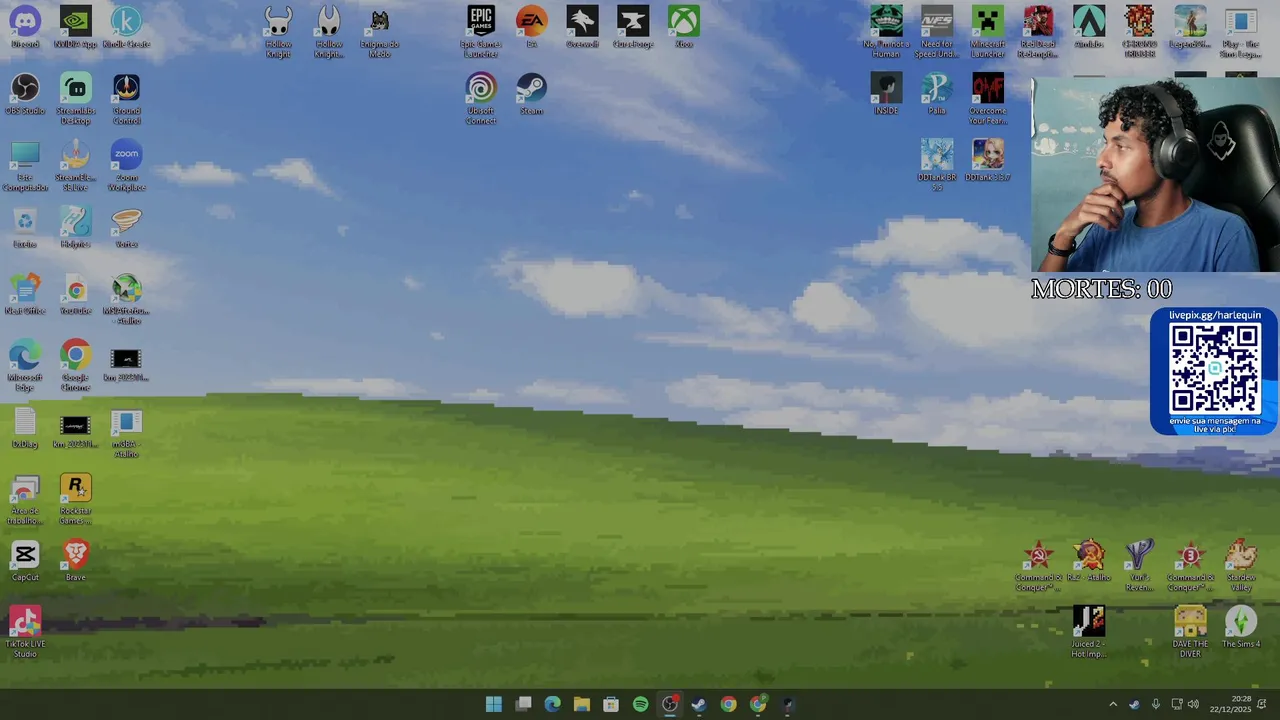This screenshot has width=1280, height=720.
Task: Launch the Need for Speed shortcut
Action: [x=937, y=32]
